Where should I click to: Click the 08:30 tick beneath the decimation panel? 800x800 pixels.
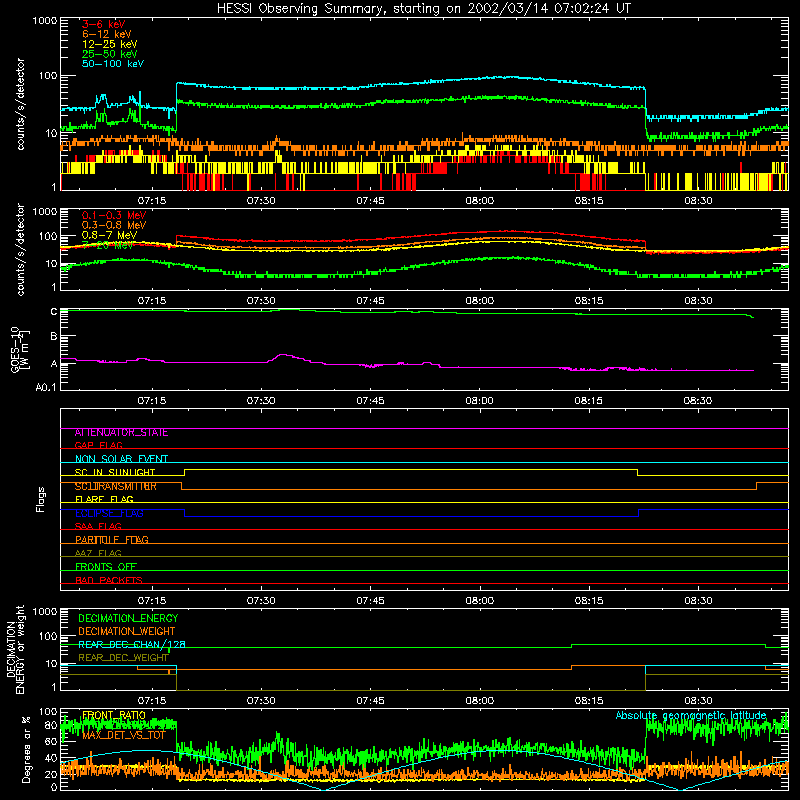click(698, 701)
